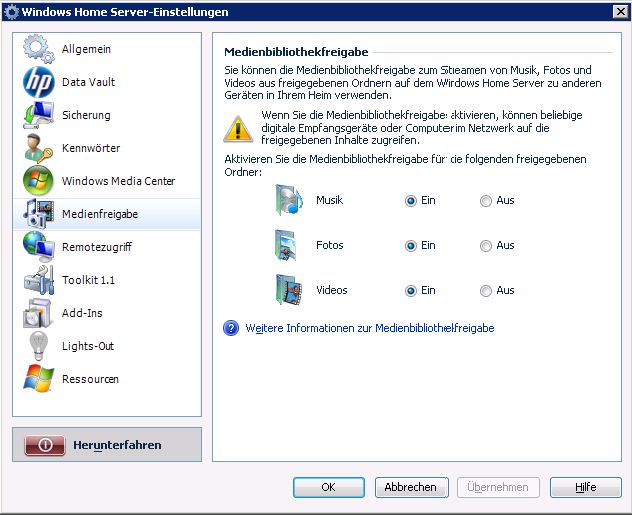The width and height of the screenshot is (632, 515).
Task: Open the Allgemein settings page
Action: coord(107,49)
